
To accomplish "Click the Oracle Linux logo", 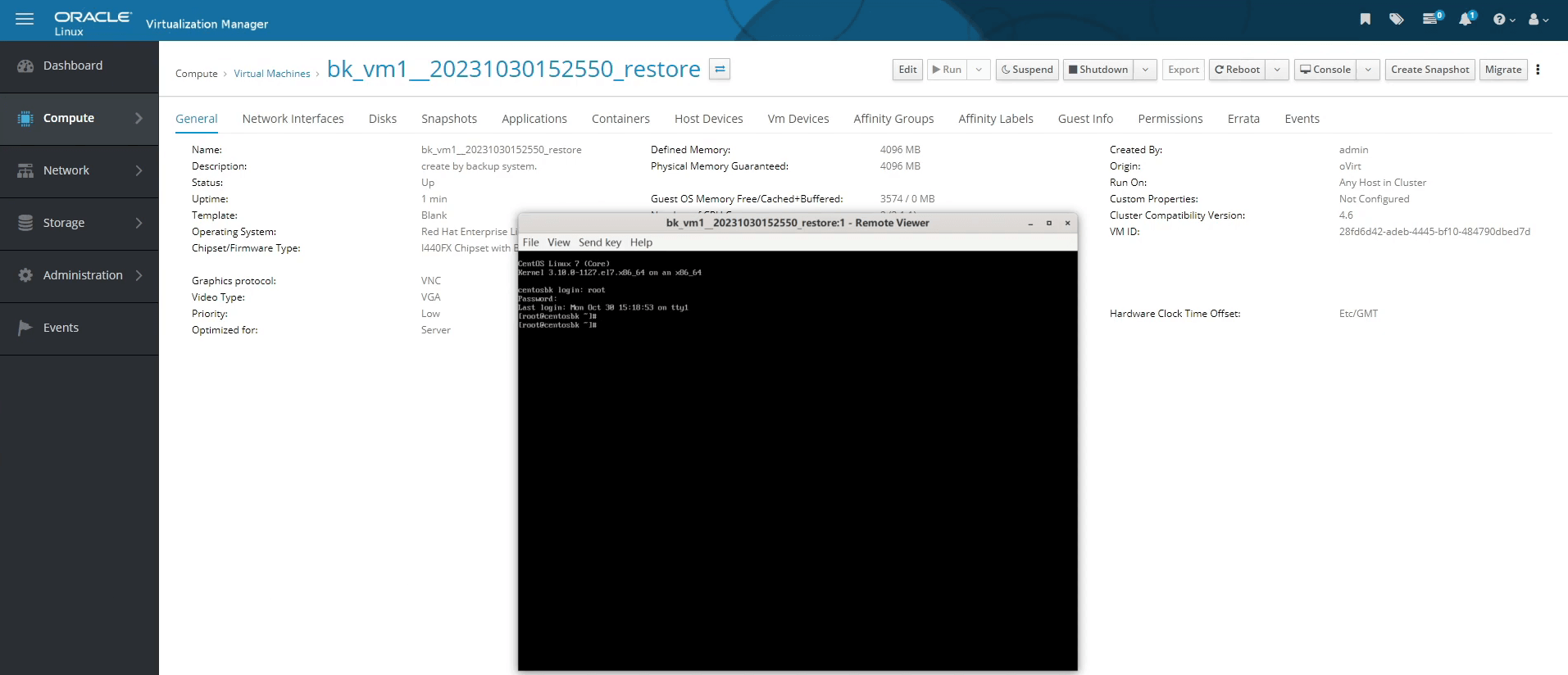I will coord(93,23).
